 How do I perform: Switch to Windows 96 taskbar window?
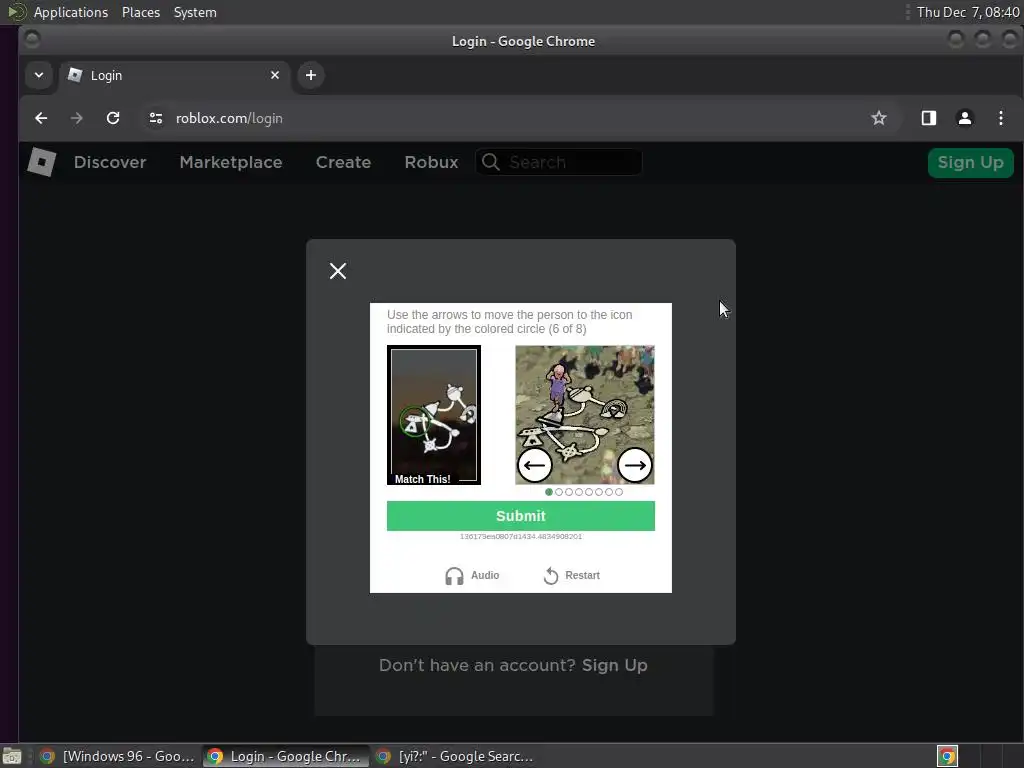coord(117,756)
